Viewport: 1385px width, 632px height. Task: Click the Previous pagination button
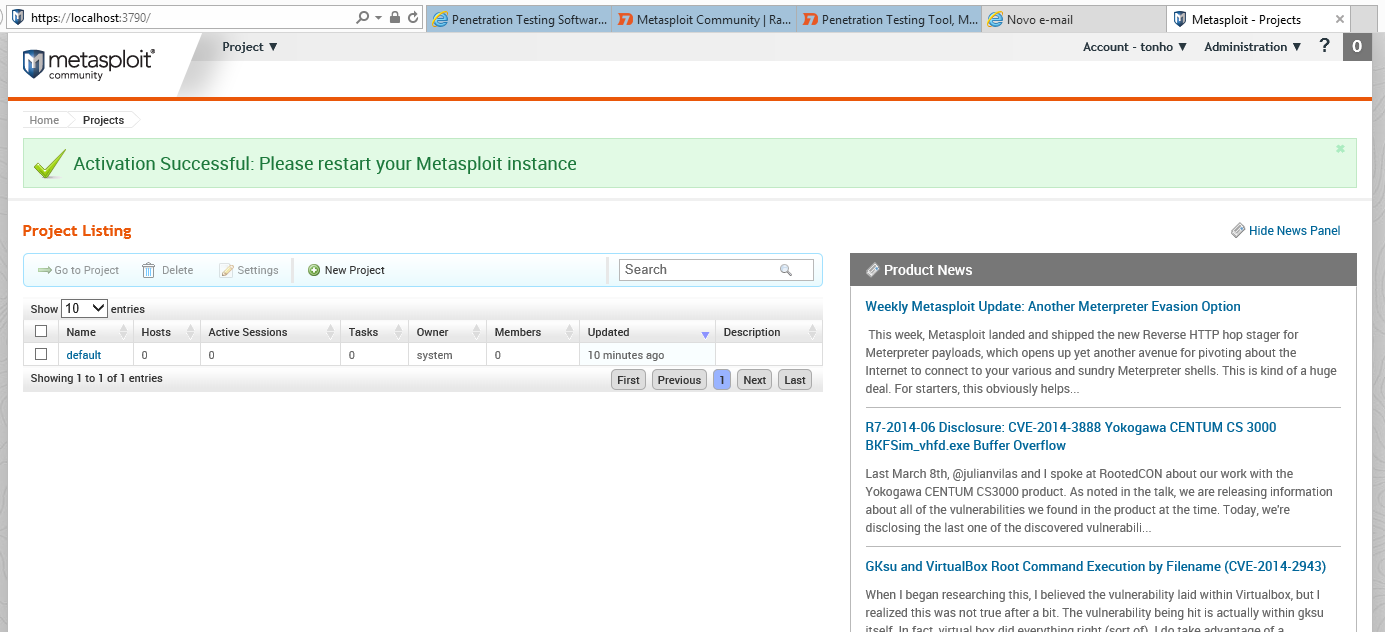pyautogui.click(x=679, y=380)
